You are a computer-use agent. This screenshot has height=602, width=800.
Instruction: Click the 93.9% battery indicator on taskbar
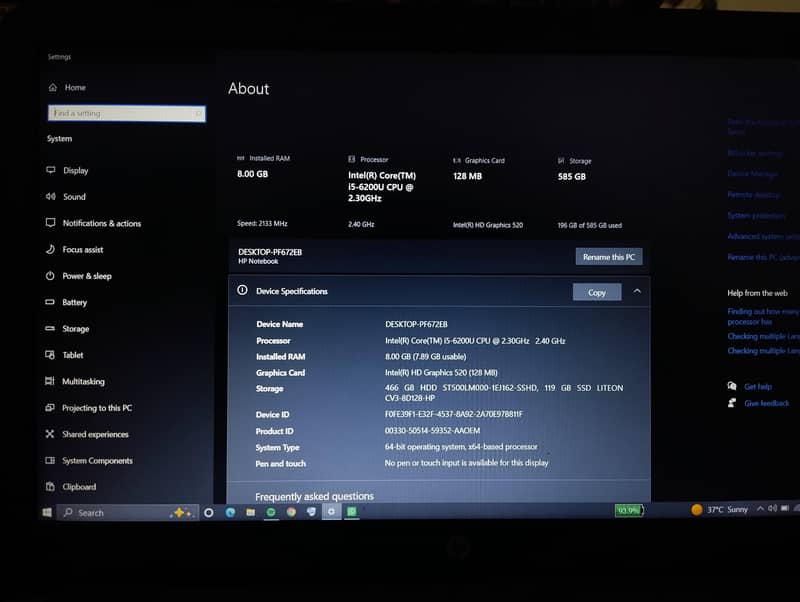coord(629,510)
